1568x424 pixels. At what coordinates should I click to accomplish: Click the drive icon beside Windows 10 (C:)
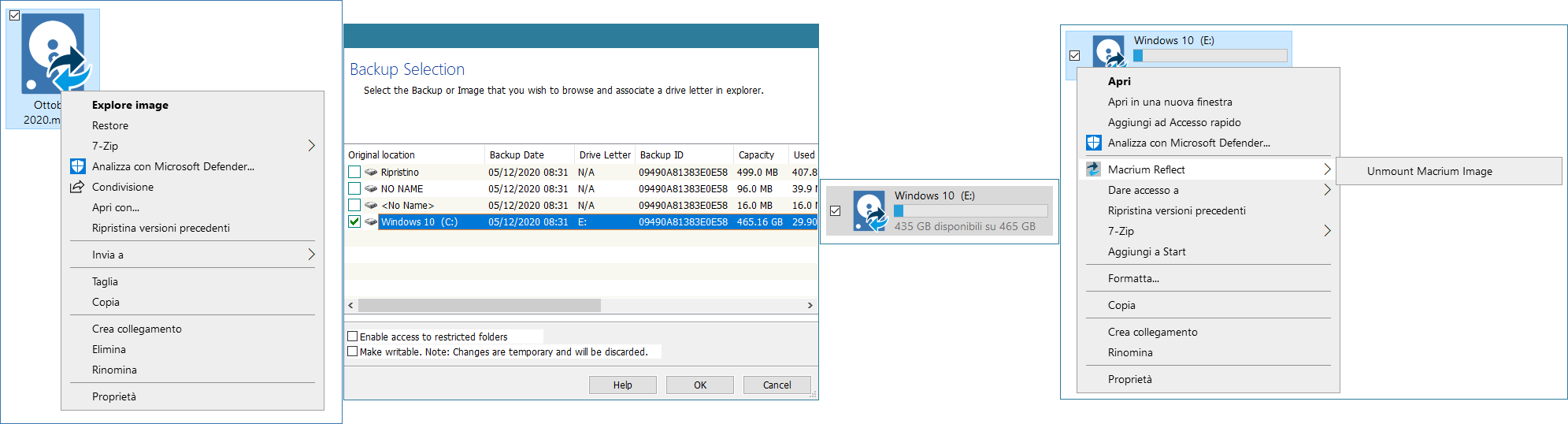[371, 221]
